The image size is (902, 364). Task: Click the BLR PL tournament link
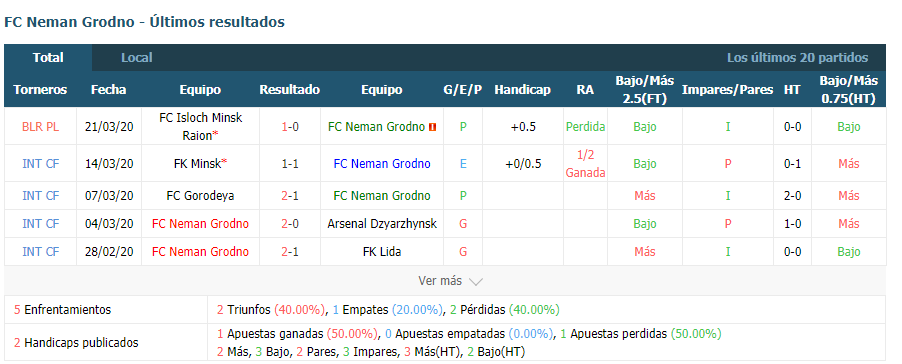40,127
